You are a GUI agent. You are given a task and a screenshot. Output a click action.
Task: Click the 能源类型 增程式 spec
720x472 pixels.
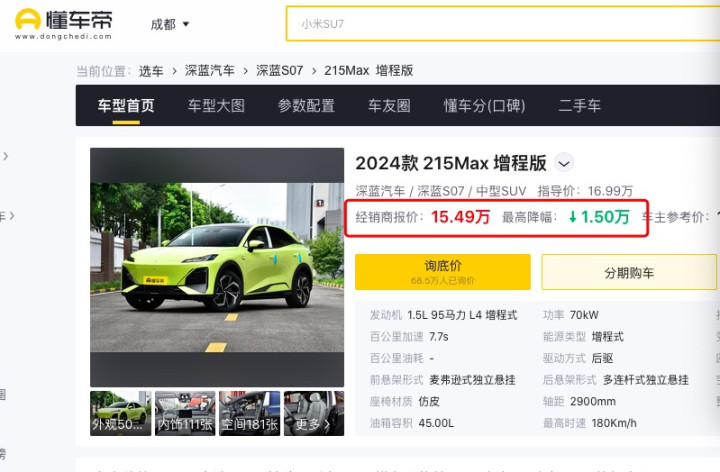tap(583, 337)
